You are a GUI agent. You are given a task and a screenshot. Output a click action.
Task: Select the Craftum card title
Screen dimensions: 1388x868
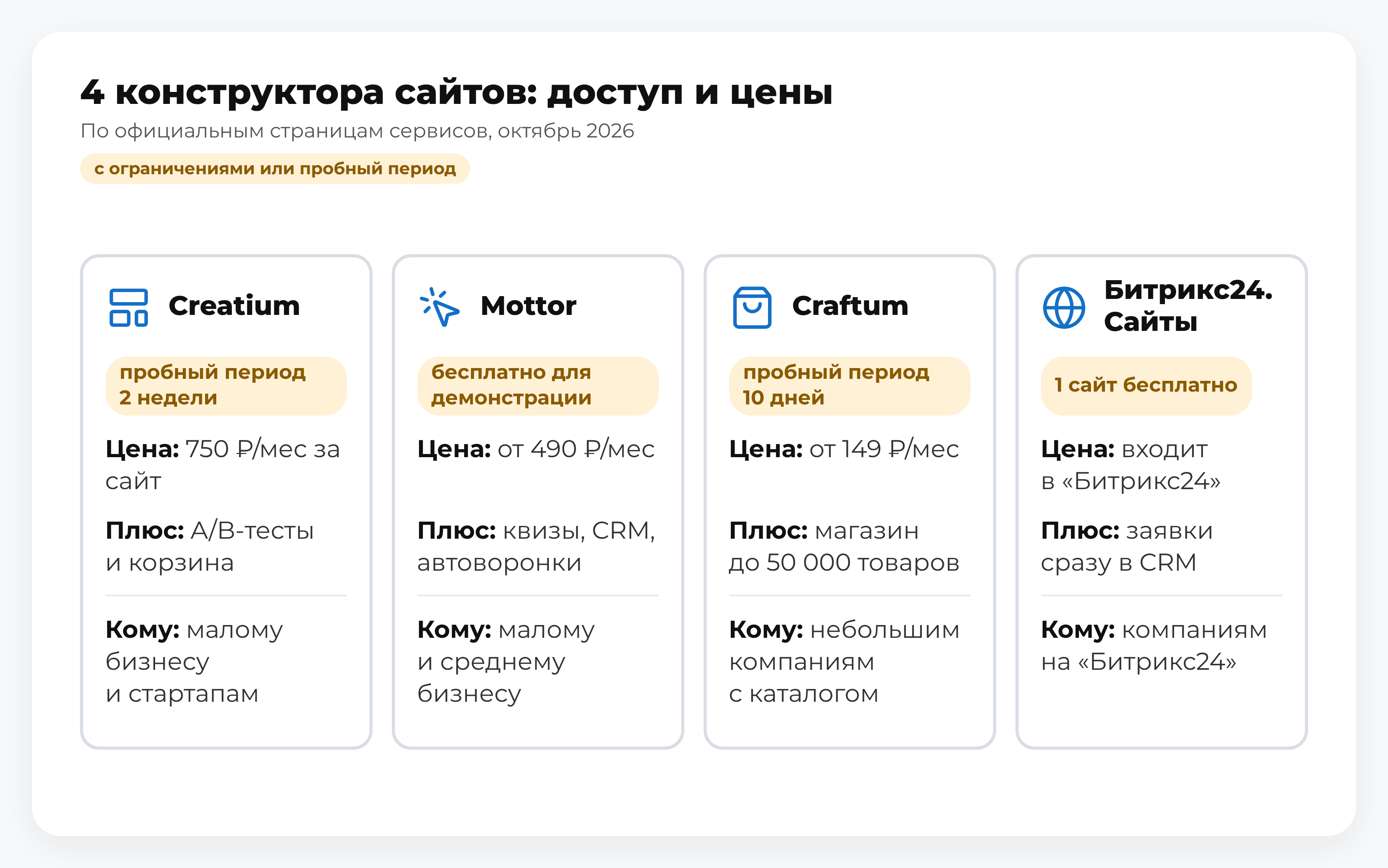click(x=850, y=306)
